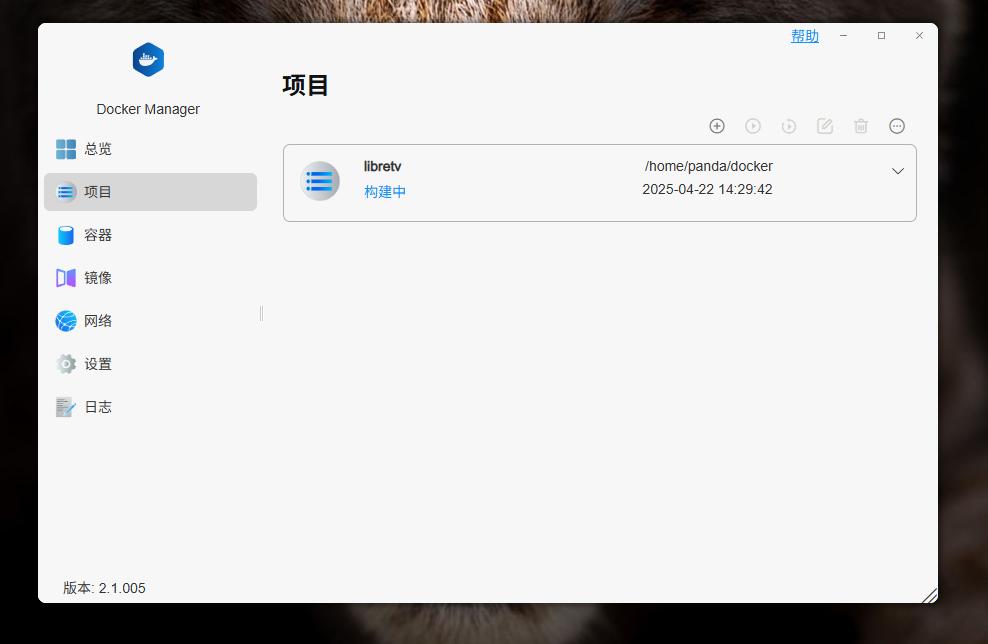The width and height of the screenshot is (988, 644).
Task: Open the more options ellipsis icon
Action: [897, 126]
